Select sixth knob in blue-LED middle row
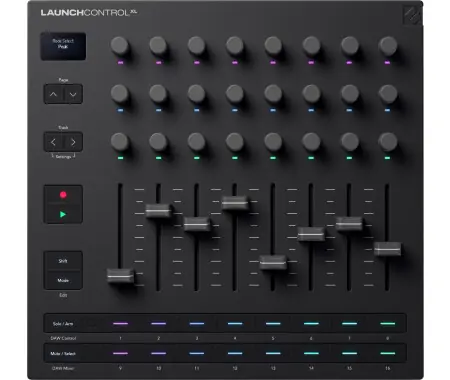This screenshot has height=380, width=450. click(311, 94)
